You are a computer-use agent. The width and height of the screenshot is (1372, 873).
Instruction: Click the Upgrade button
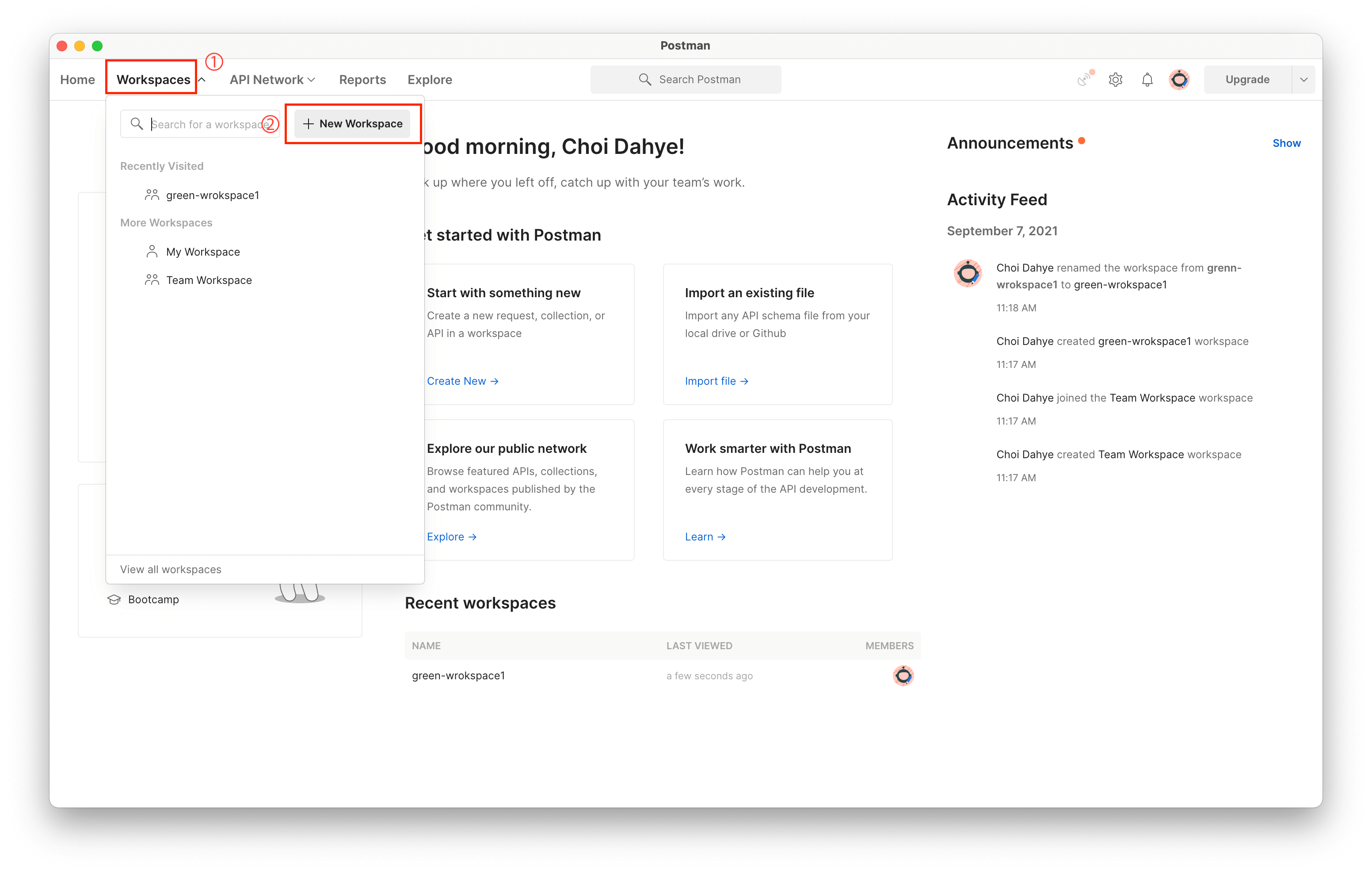coord(1247,80)
